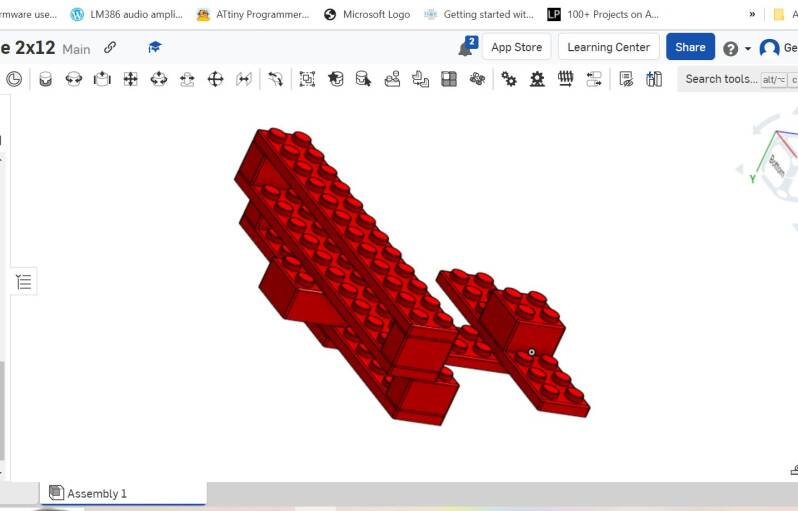Open the 100+ Projects on A... bookmark
This screenshot has width=798, height=511.
pos(603,14)
